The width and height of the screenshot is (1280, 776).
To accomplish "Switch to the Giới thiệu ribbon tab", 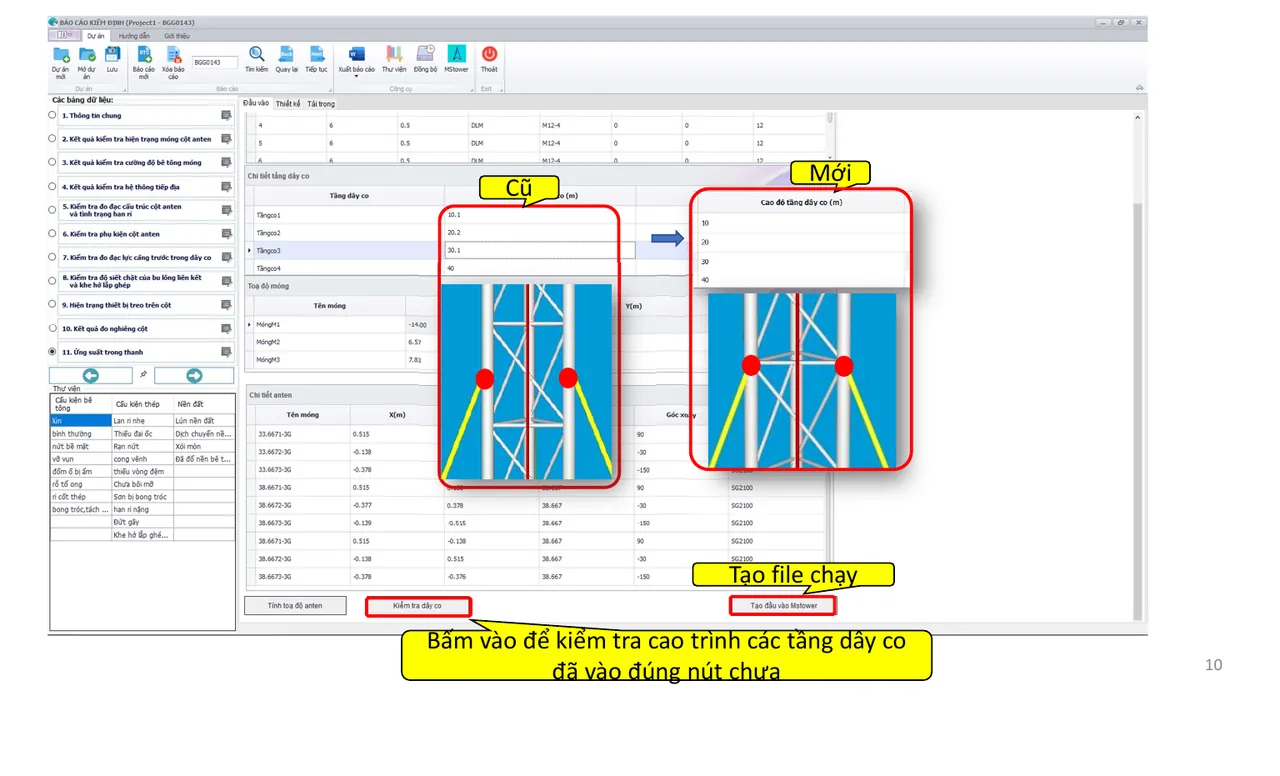I will click(x=177, y=35).
